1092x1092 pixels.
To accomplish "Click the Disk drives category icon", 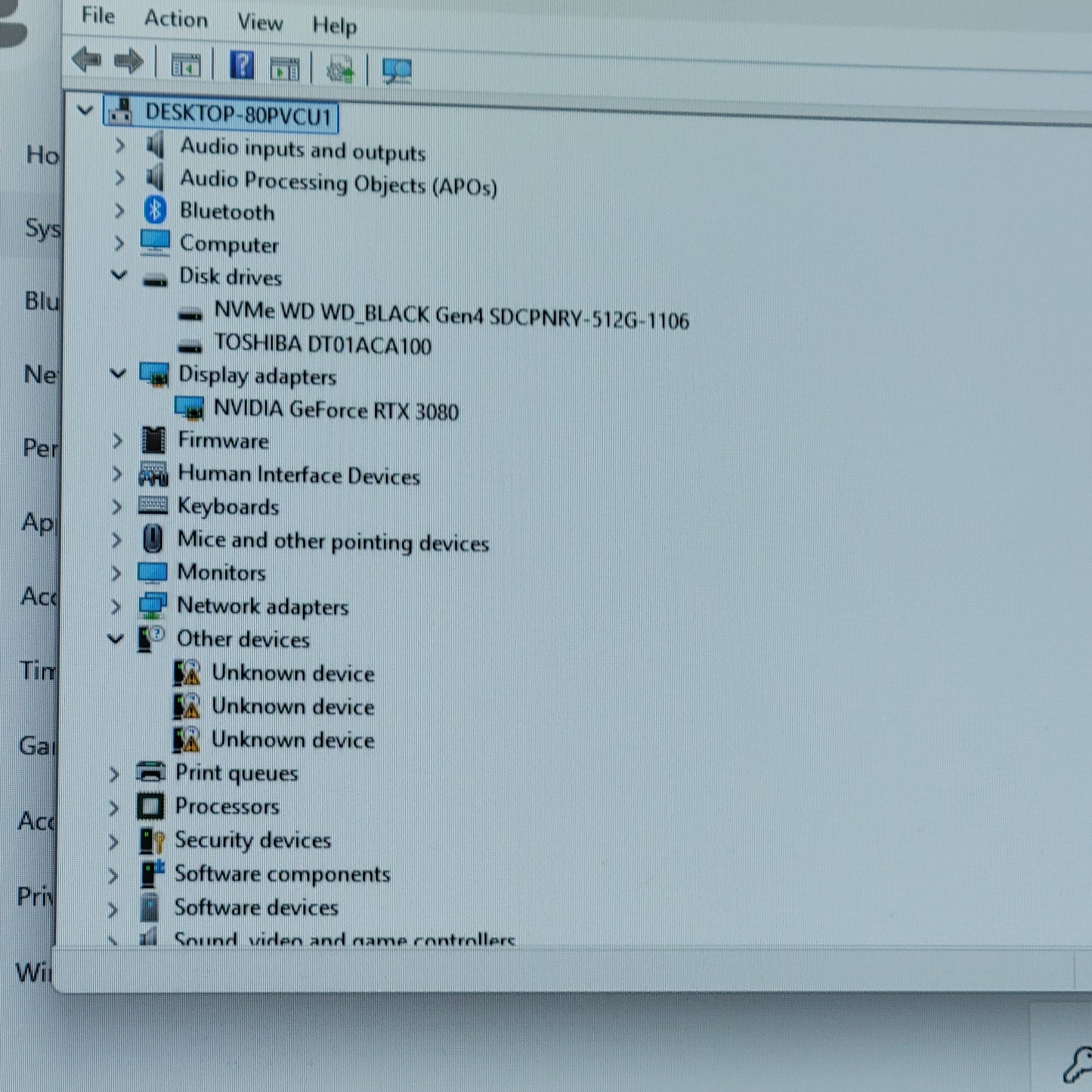I will (x=155, y=280).
